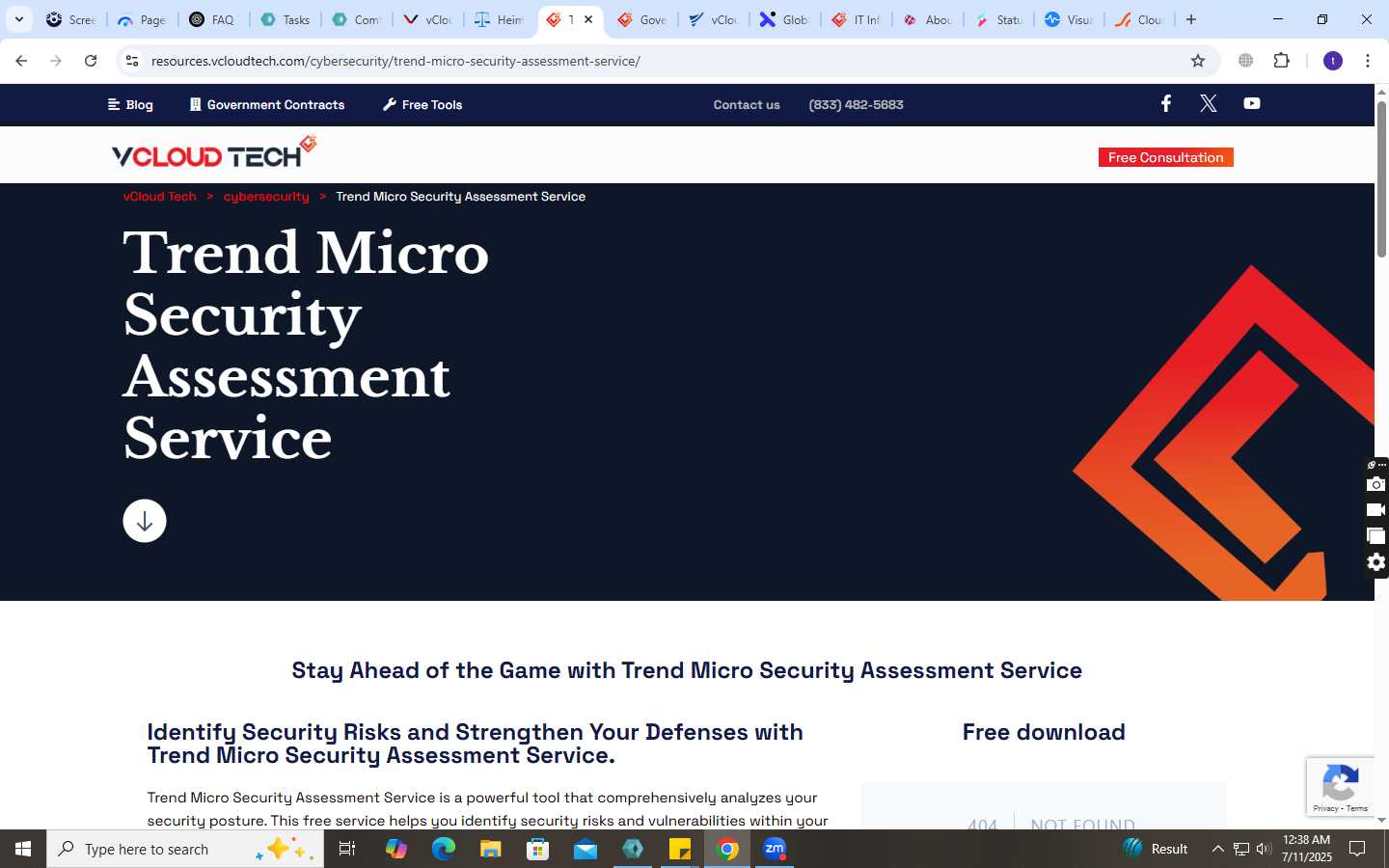Click the gallery icon in side widget

(x=1376, y=536)
